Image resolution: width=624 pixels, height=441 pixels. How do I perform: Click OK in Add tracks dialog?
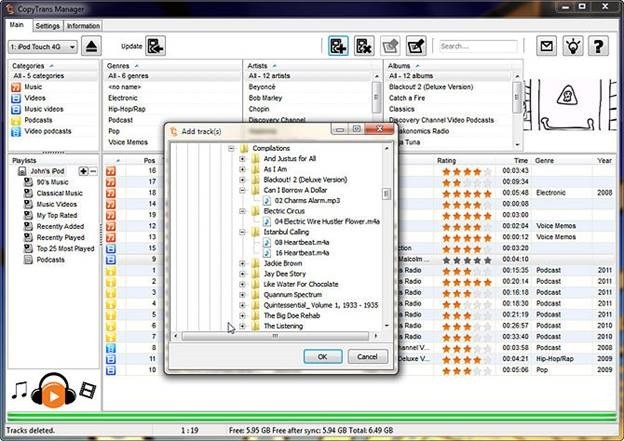click(322, 357)
